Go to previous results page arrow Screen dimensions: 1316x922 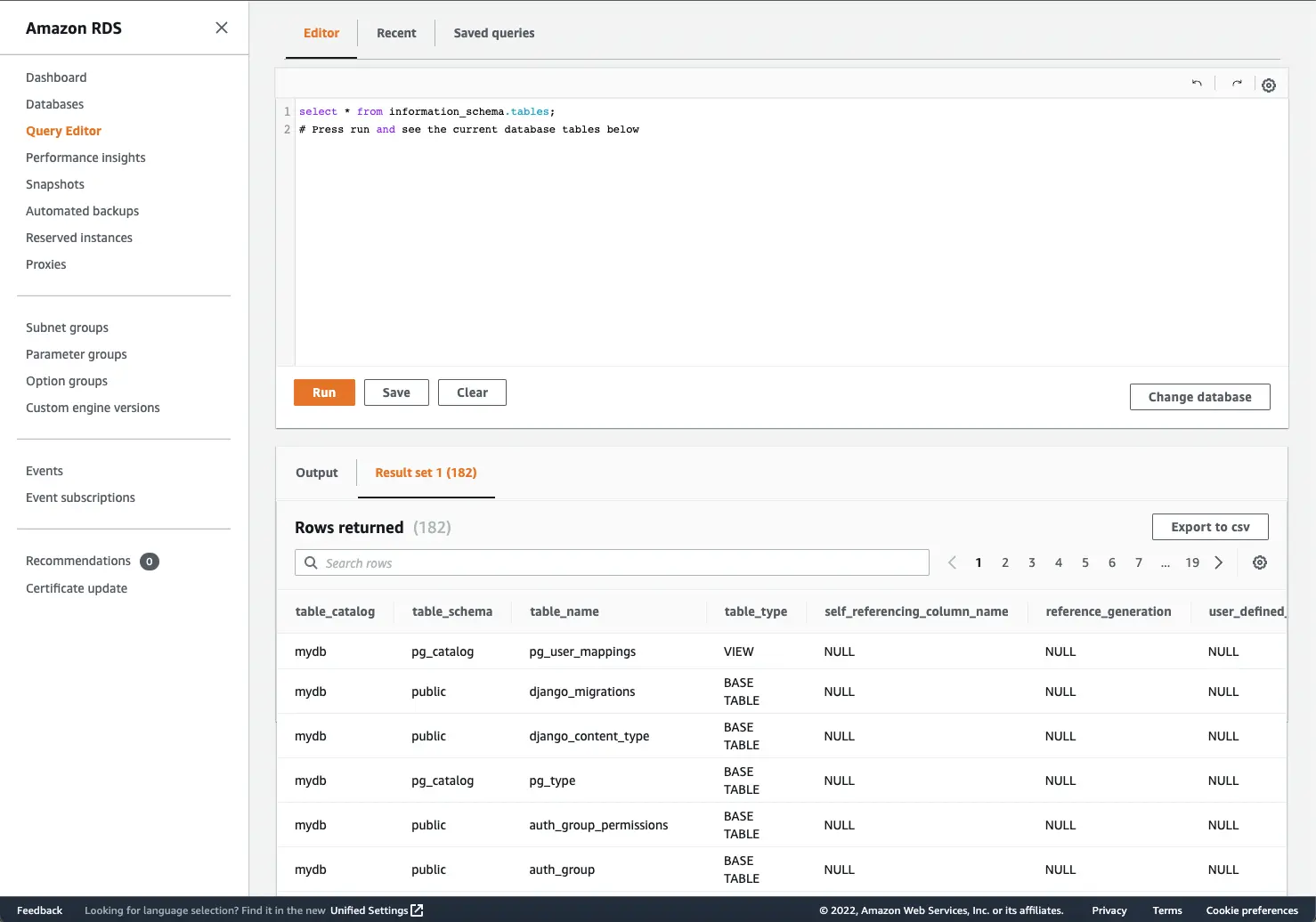tap(952, 562)
